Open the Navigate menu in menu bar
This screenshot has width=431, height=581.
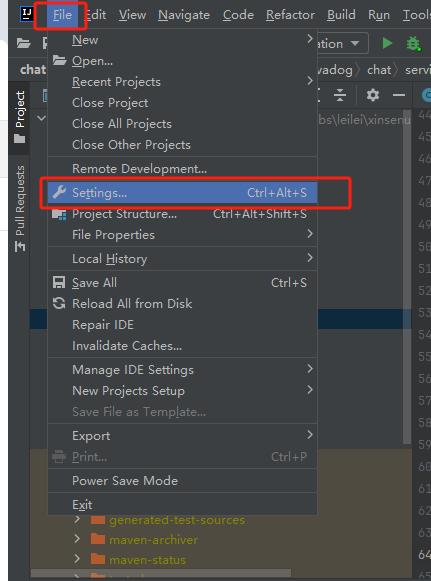[x=184, y=15]
